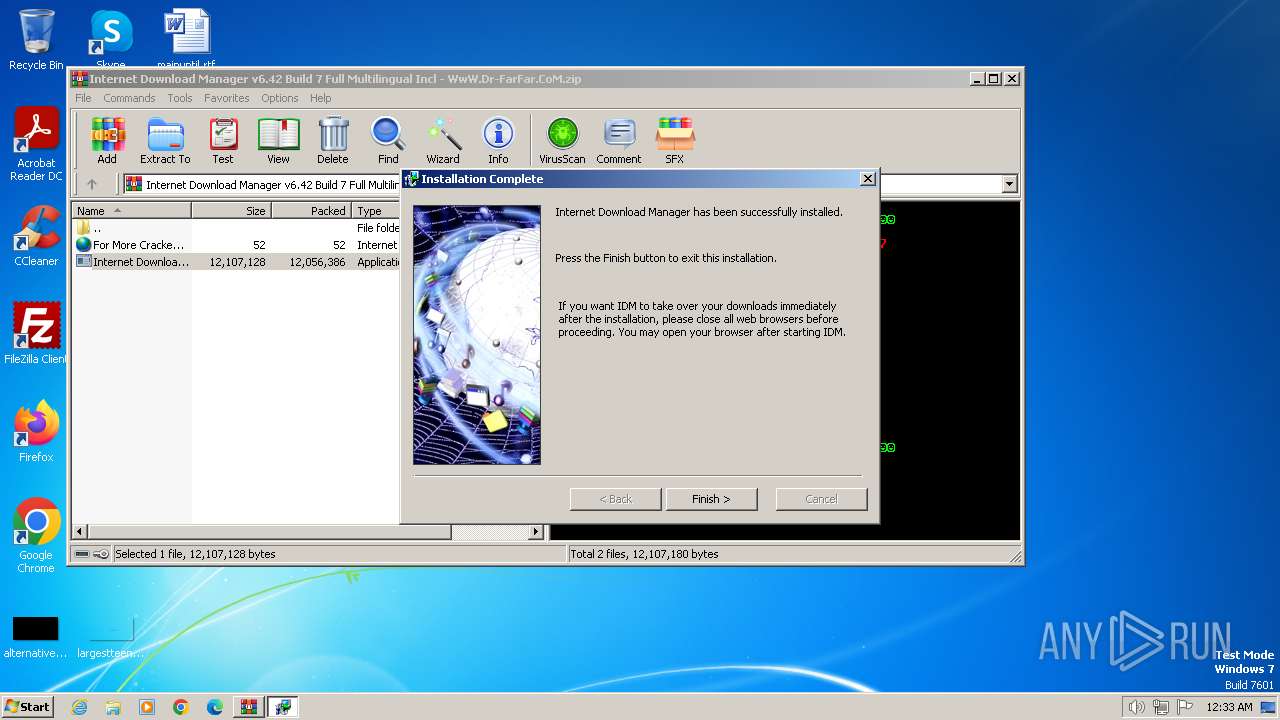The height and width of the screenshot is (720, 1280).
Task: Click Chrome icon in the taskbar
Action: click(181, 707)
